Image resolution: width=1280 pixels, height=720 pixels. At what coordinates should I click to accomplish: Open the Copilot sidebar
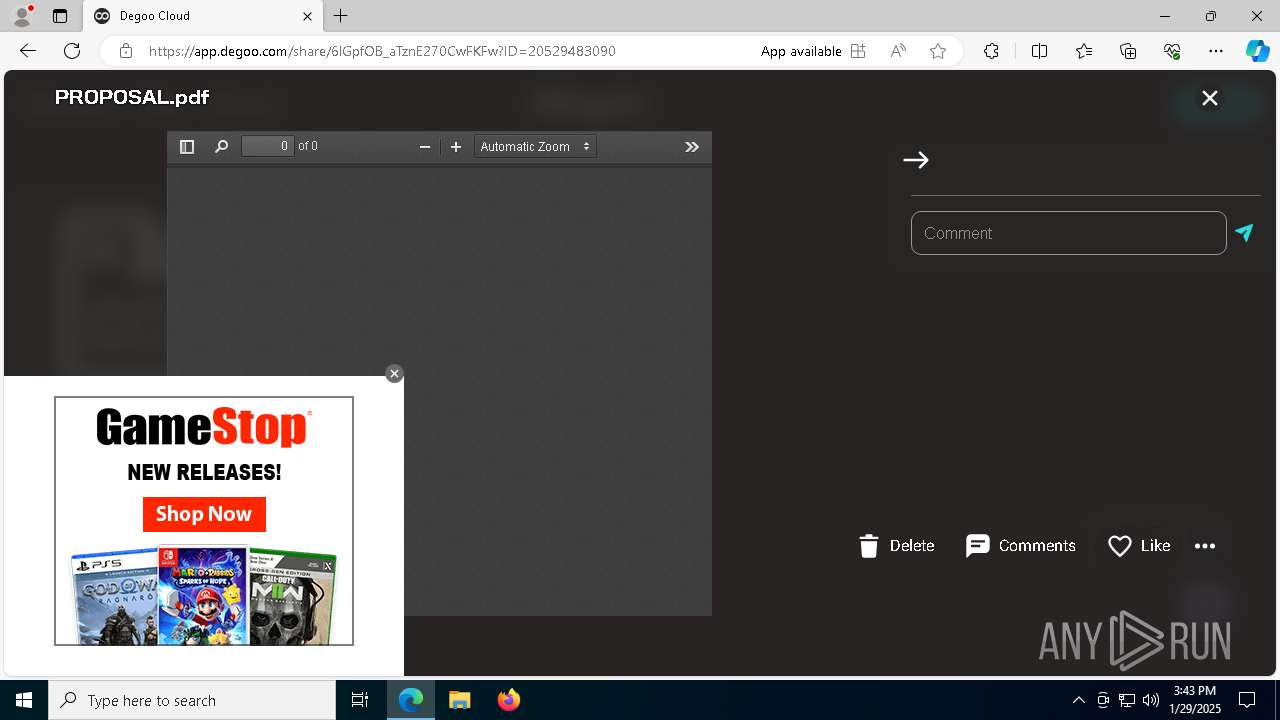tap(1257, 51)
